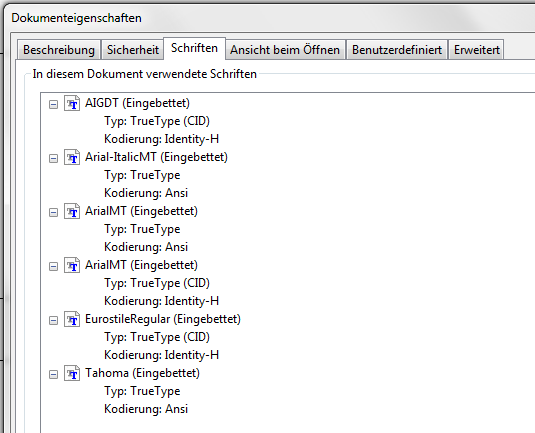This screenshot has width=535, height=433.
Task: Select the Arial-ItalicMT (Eingebettet) row
Action: pos(156,157)
